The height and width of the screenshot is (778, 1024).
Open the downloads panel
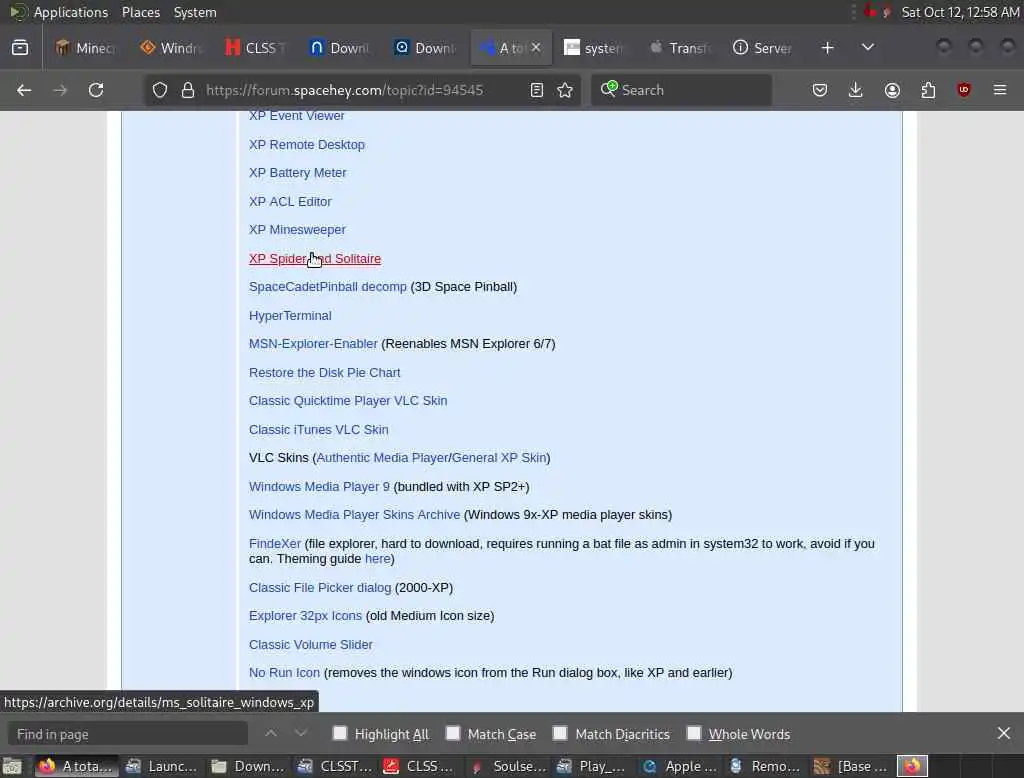856,90
